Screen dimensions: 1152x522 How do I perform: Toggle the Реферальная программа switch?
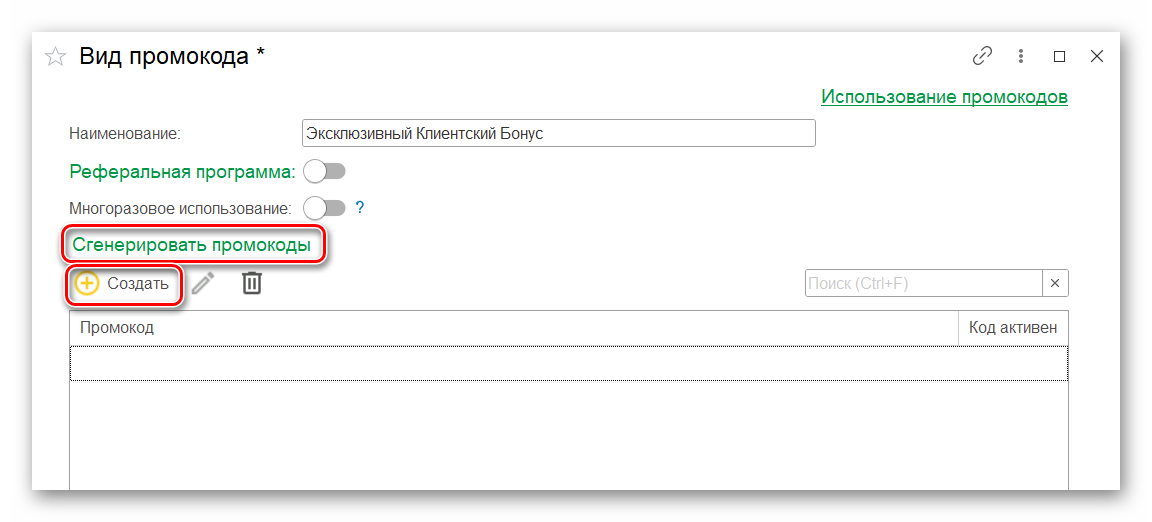click(325, 172)
